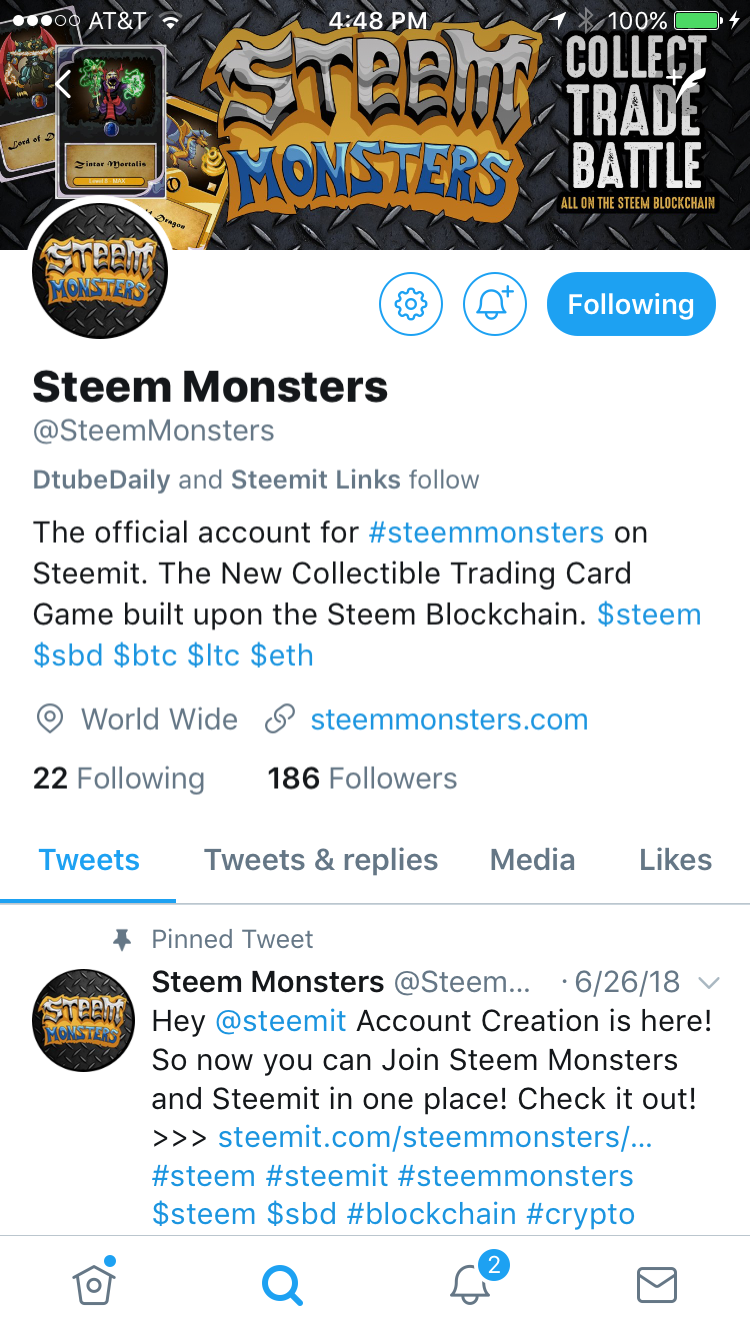Toggle the Following button
The height and width of the screenshot is (1334, 750).
click(631, 304)
